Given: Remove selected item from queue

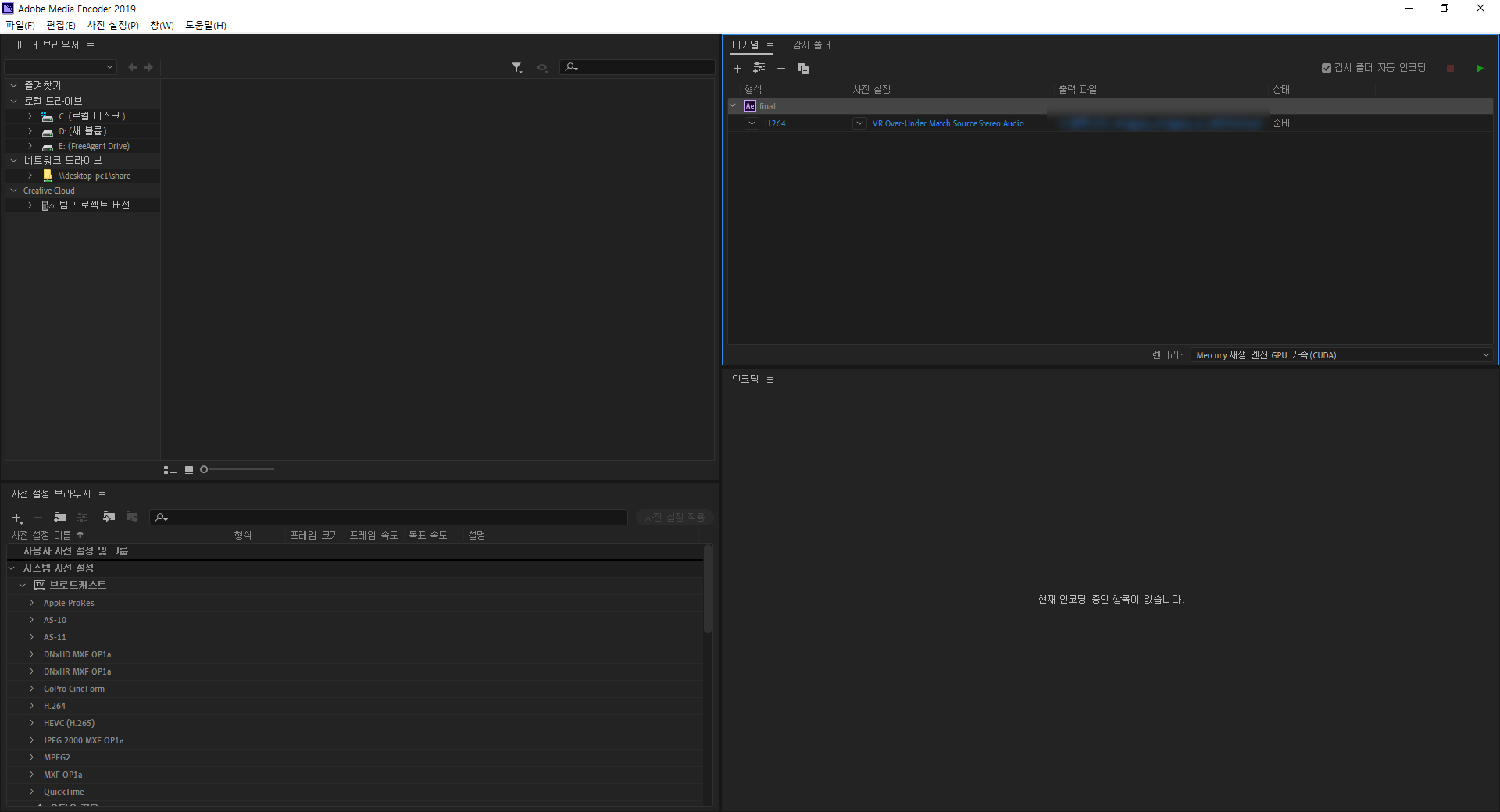Looking at the screenshot, I should point(780,69).
